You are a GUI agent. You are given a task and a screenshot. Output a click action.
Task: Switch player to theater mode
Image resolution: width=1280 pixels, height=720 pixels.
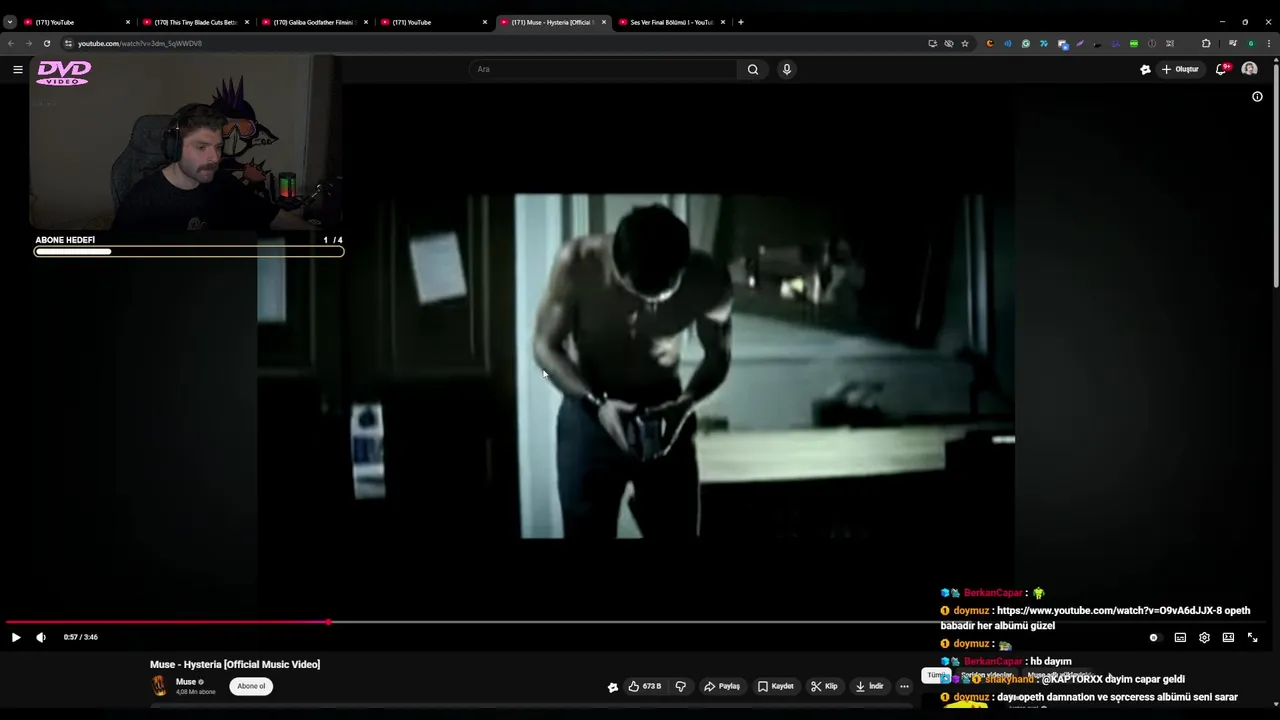[x=1228, y=637]
